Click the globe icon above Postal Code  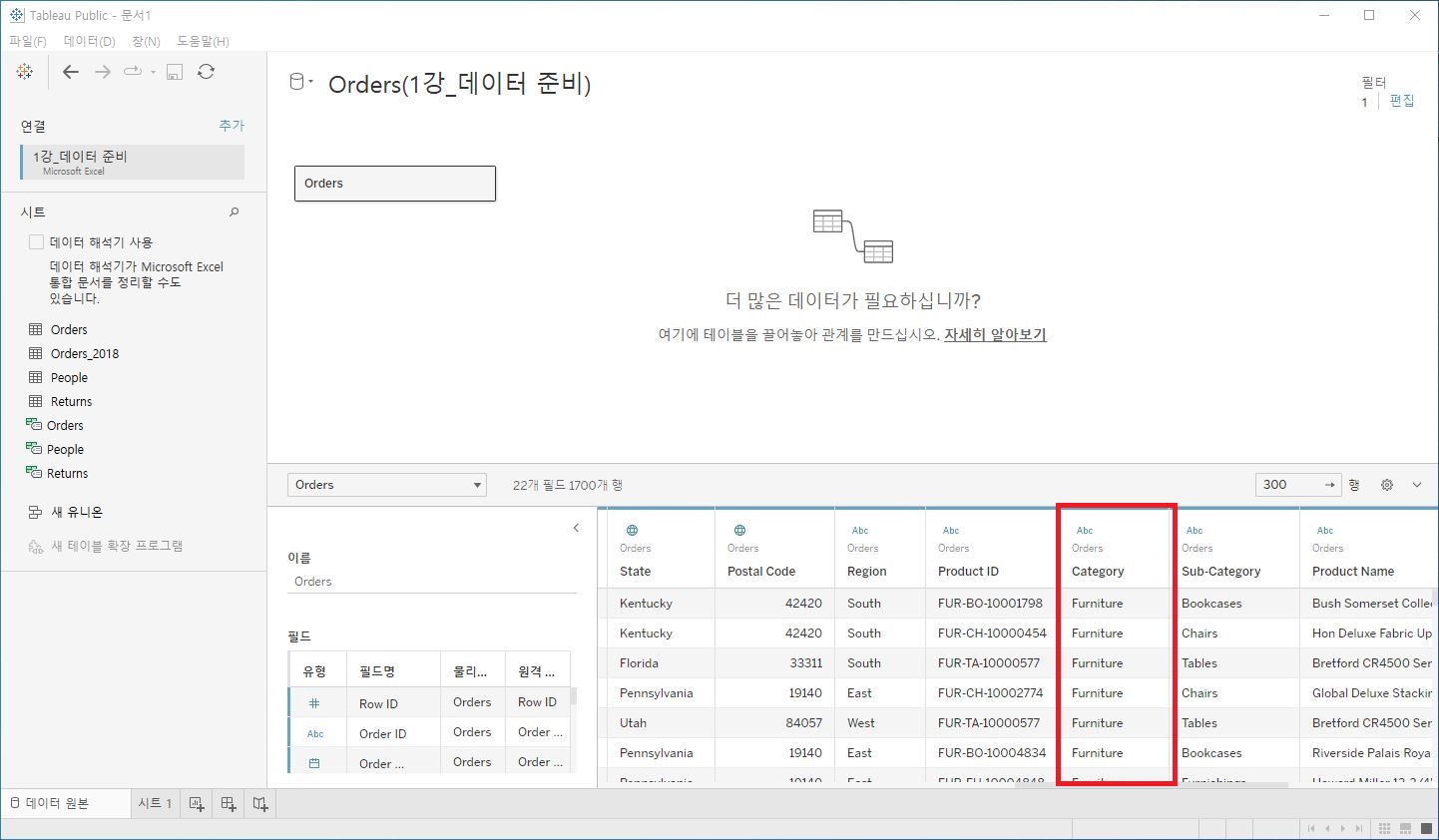coord(739,531)
